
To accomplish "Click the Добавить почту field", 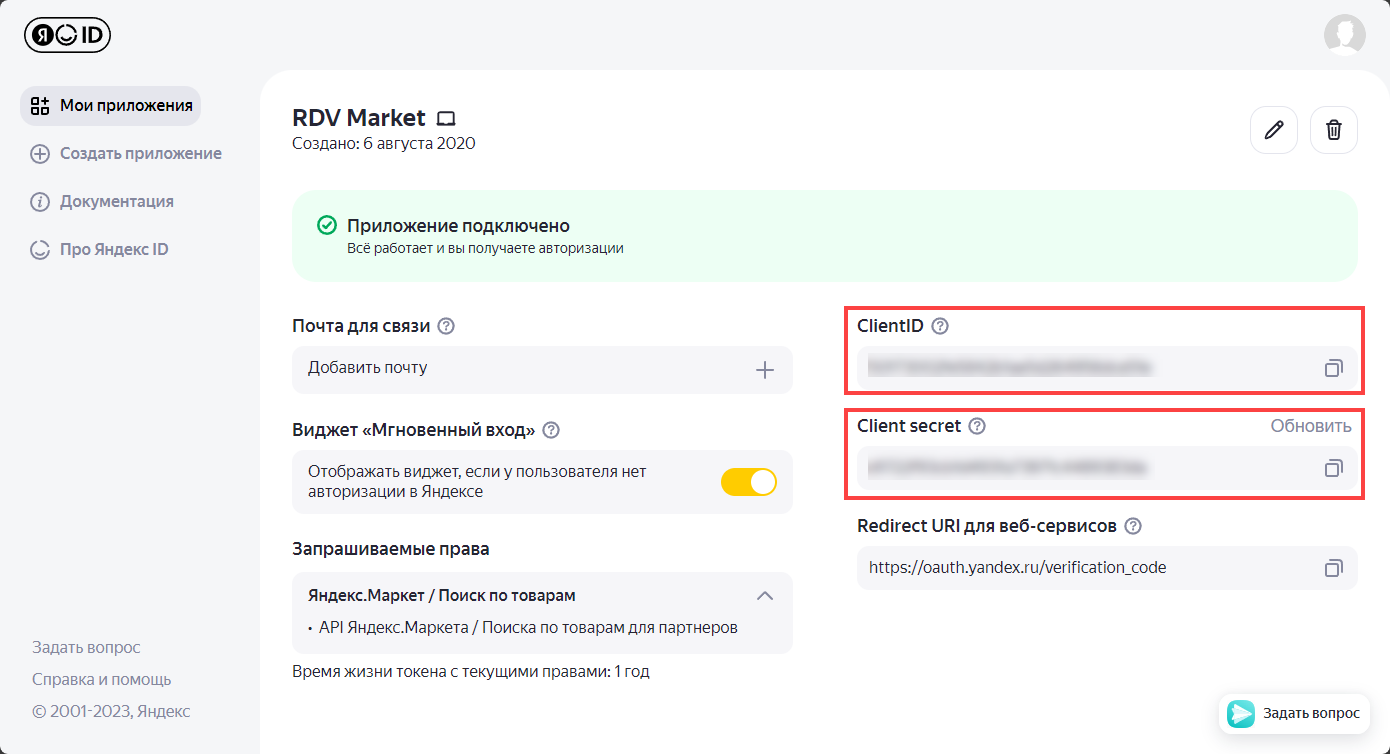I will coord(542,370).
